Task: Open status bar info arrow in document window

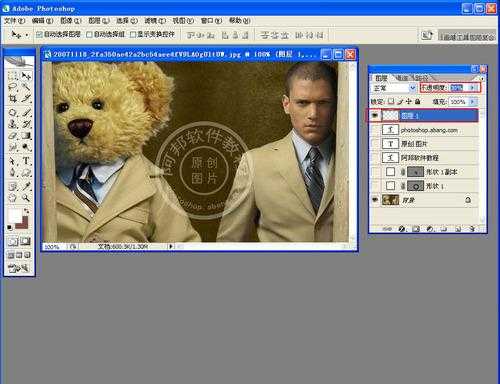Action: pyautogui.click(x=170, y=246)
